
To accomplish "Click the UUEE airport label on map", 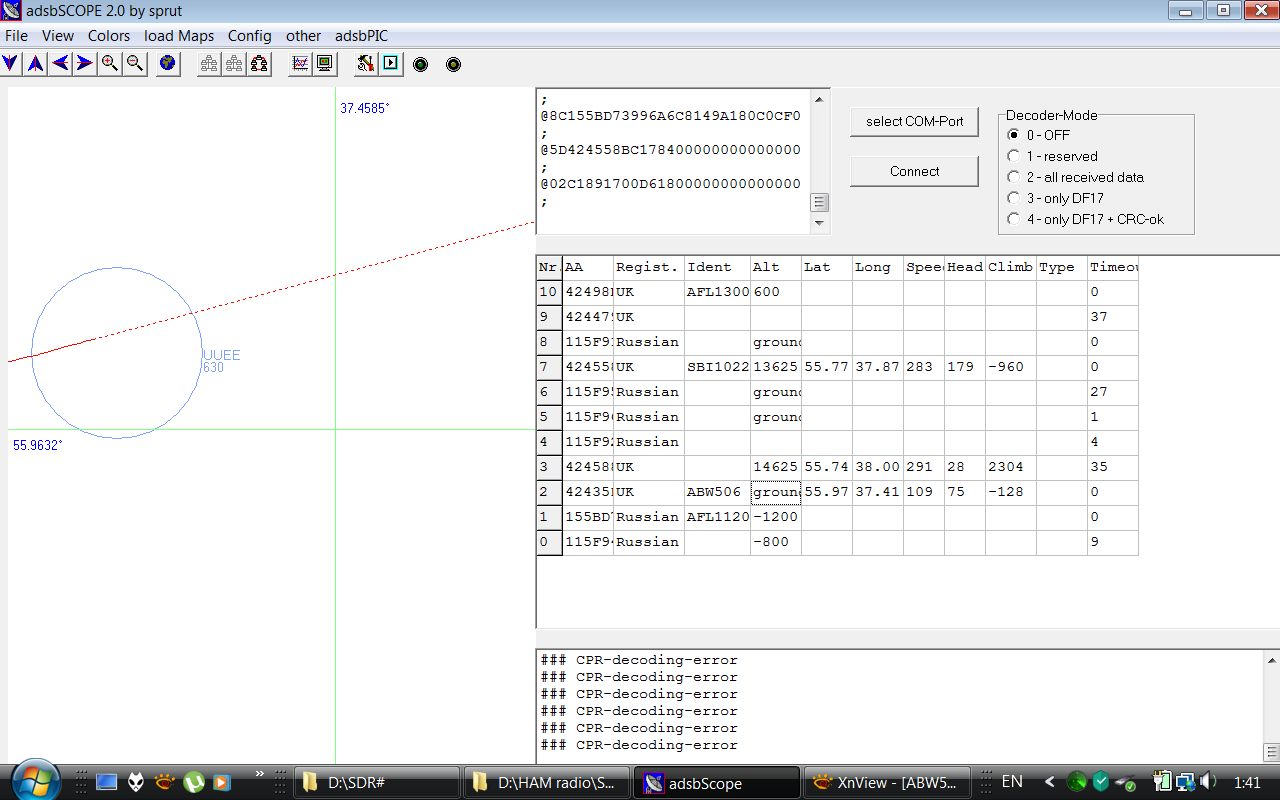I will (x=222, y=355).
